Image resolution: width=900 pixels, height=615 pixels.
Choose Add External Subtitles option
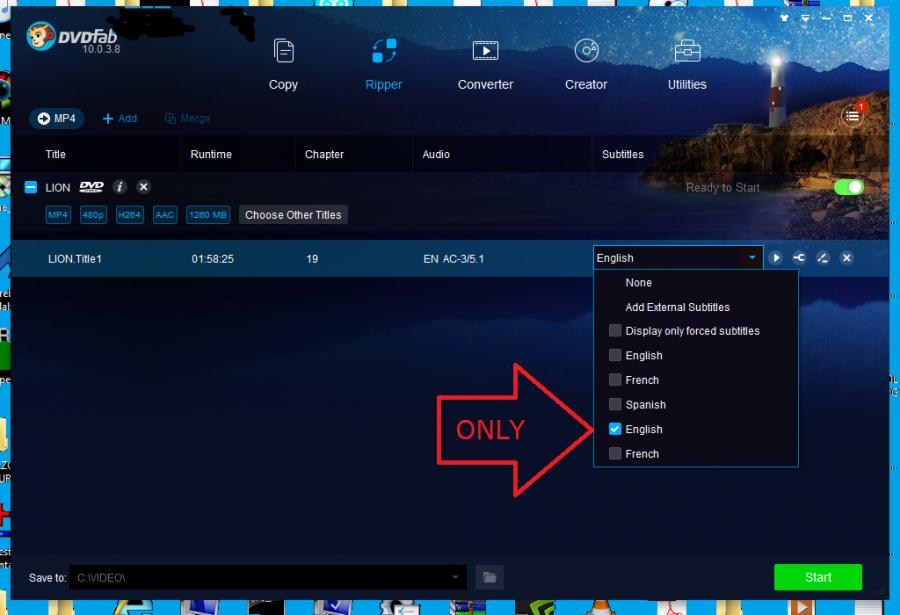[677, 307]
